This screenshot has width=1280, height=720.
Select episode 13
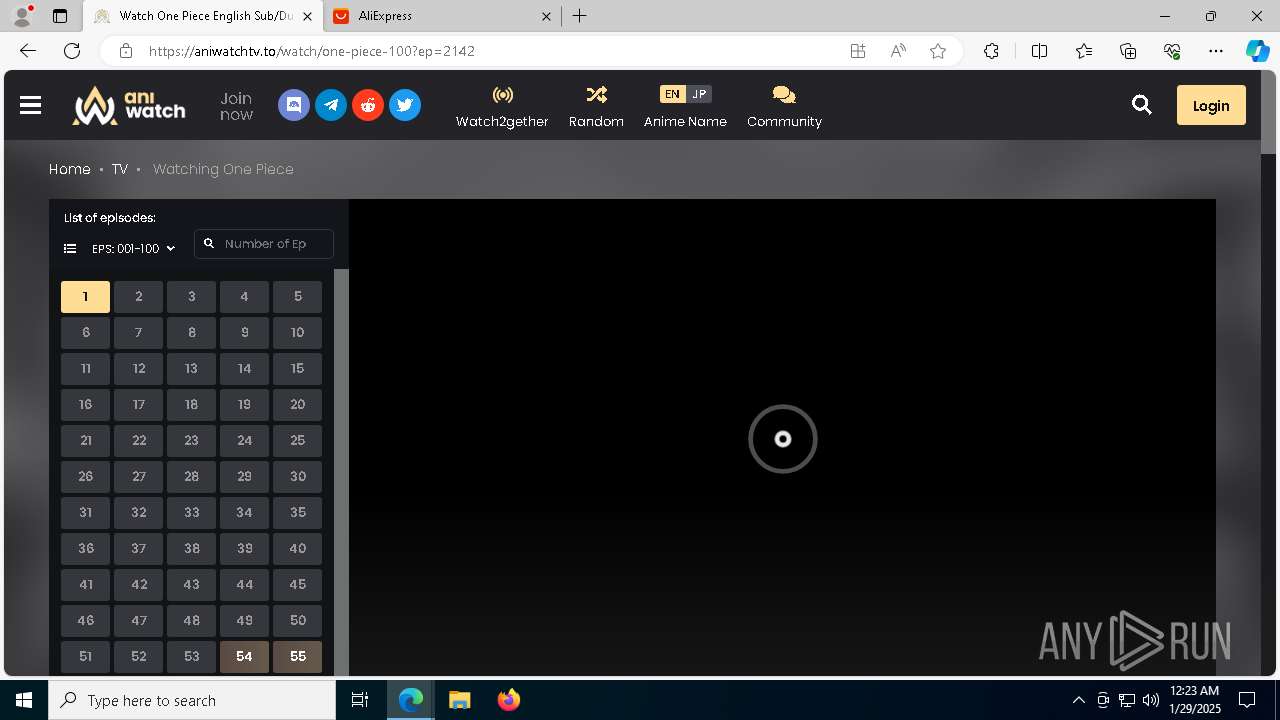coord(191,368)
